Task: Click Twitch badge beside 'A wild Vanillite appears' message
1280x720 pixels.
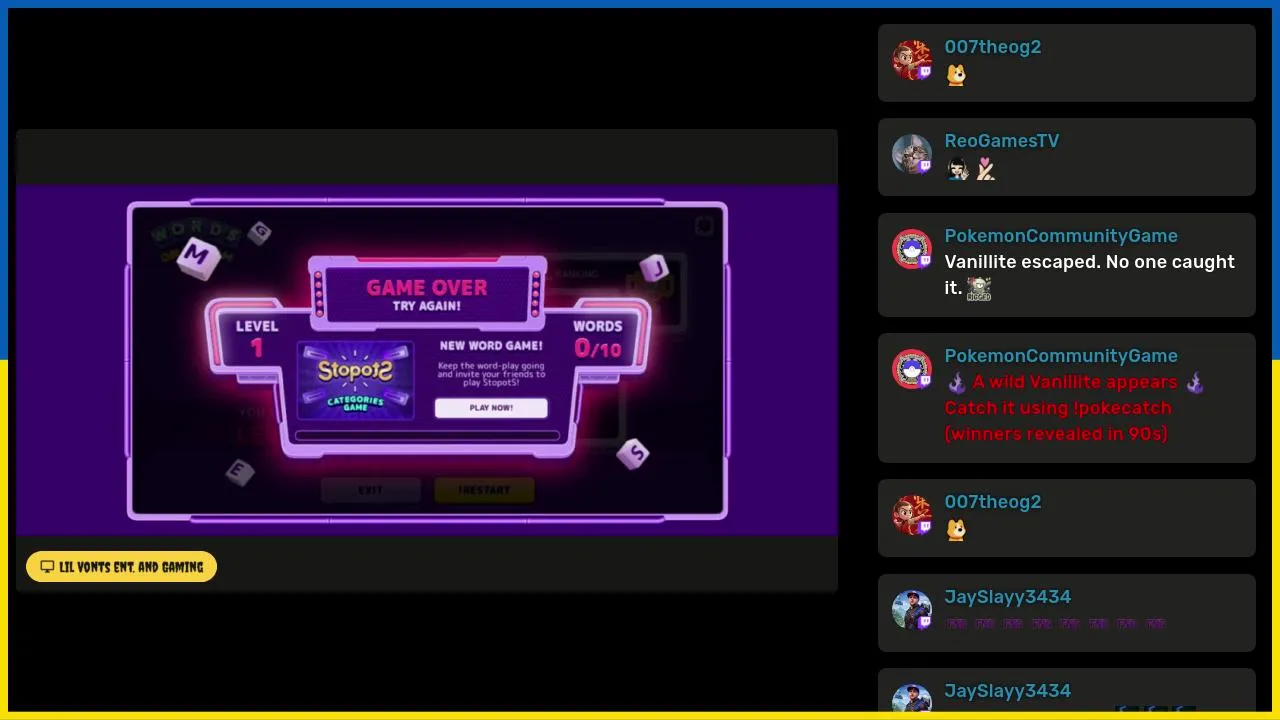Action: (925, 381)
